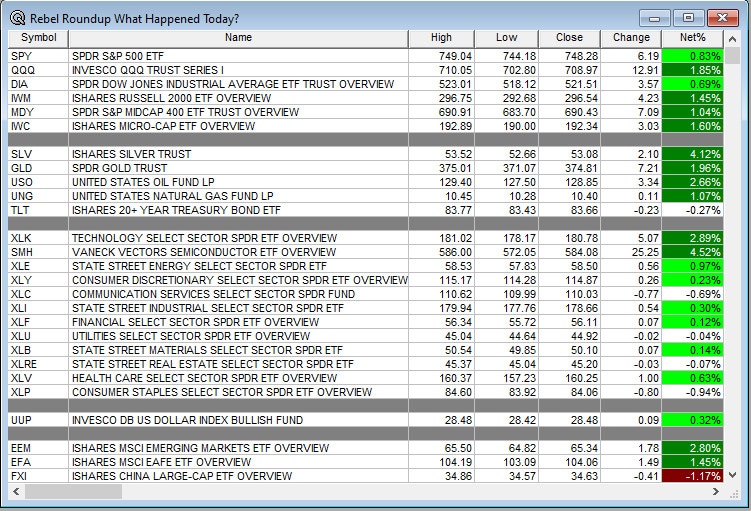Select the XLP symbol cell
751x511 pixels.
click(x=38, y=392)
